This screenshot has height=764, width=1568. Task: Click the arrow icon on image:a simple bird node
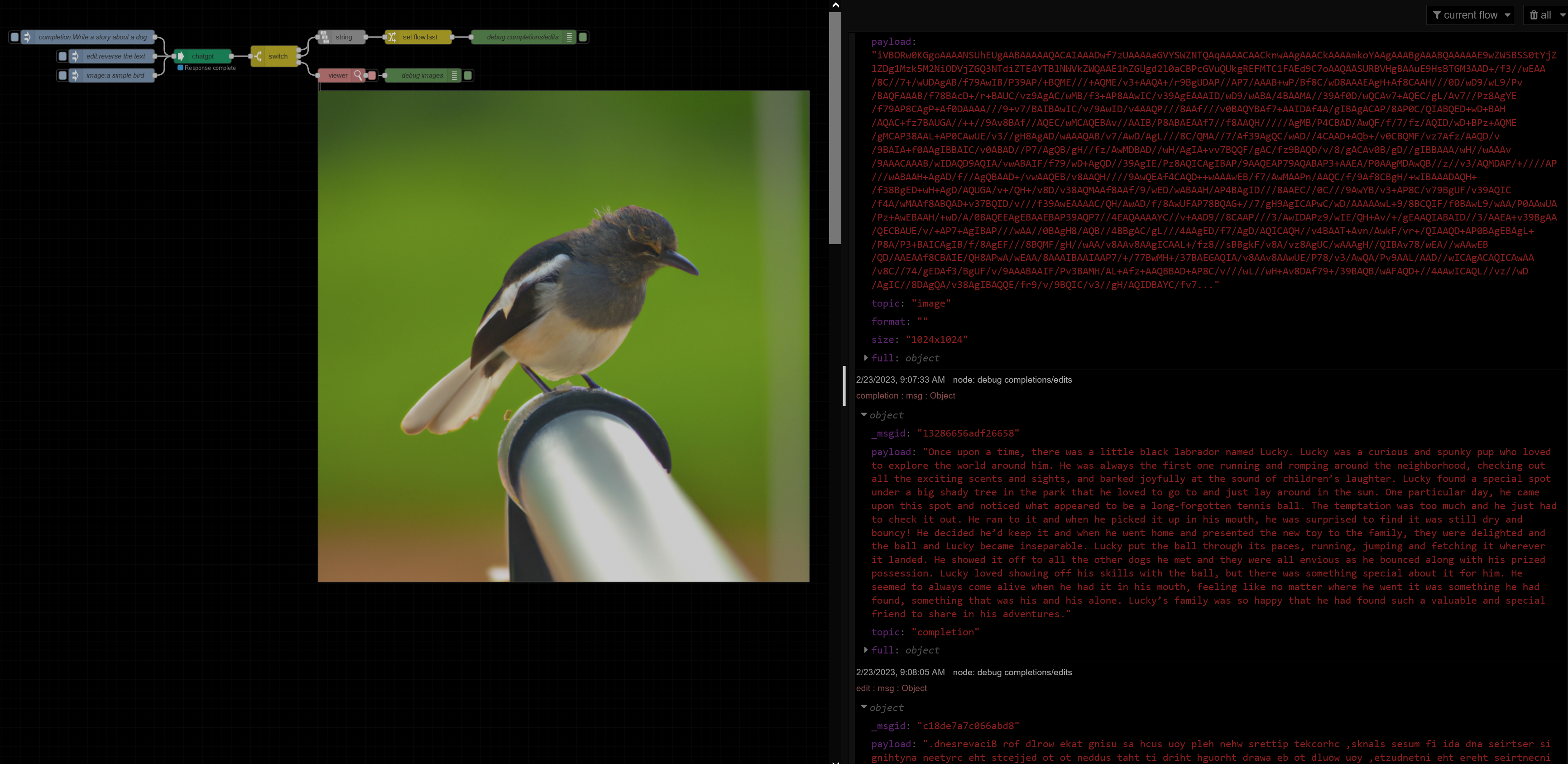pos(75,76)
